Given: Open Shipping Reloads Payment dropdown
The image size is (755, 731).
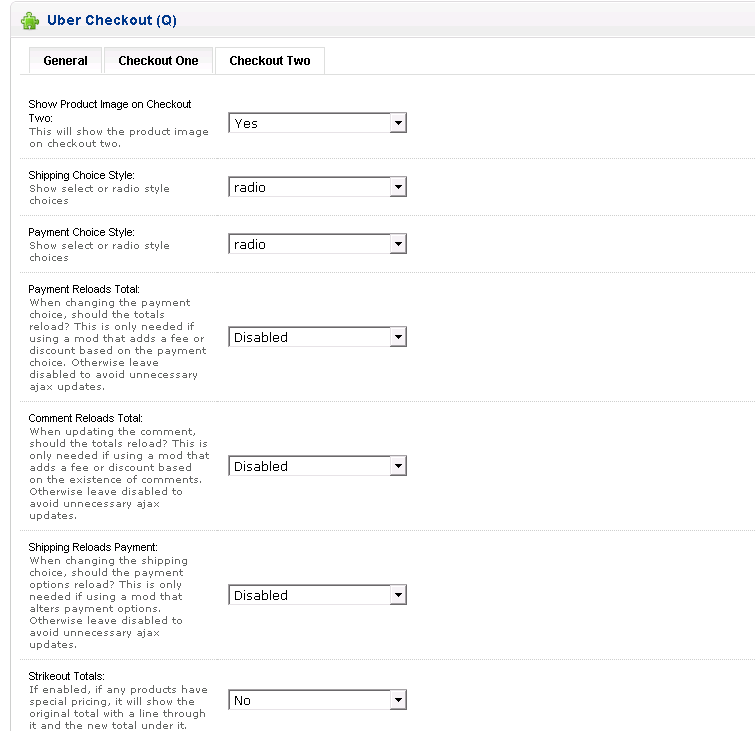Looking at the screenshot, I should pos(318,595).
